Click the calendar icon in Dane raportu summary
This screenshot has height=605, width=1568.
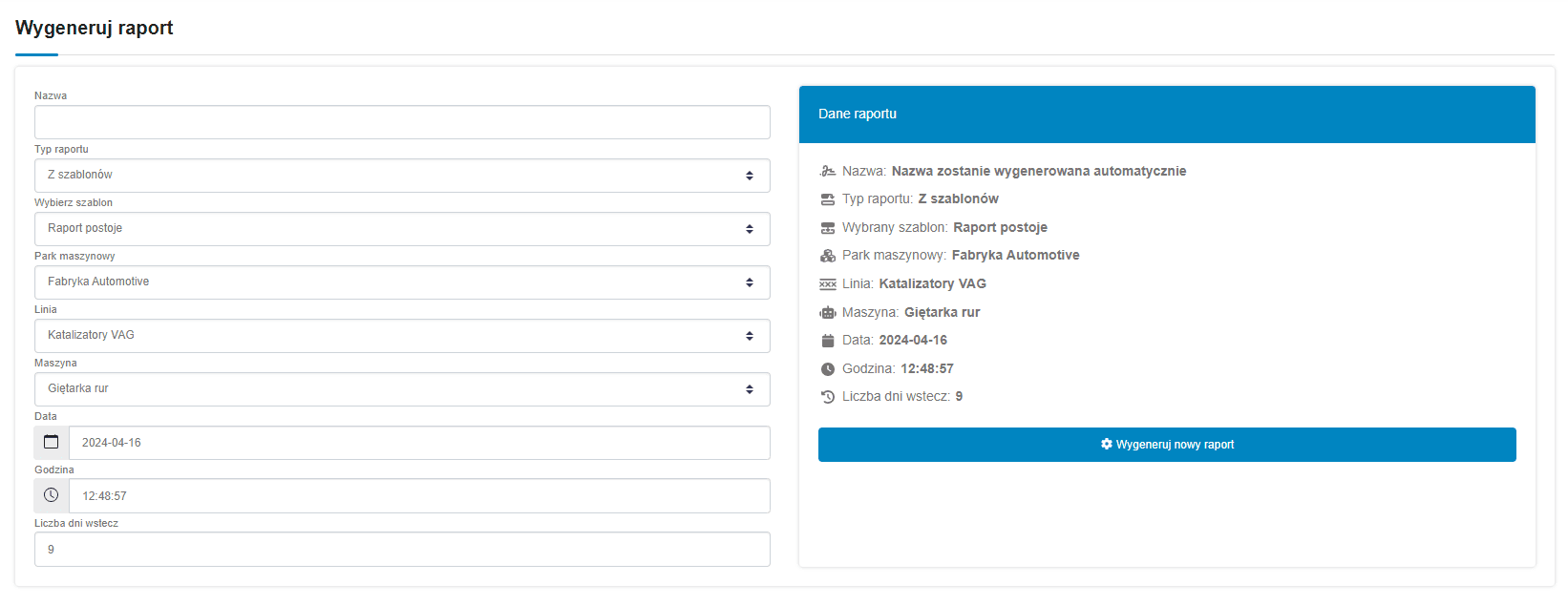point(828,341)
